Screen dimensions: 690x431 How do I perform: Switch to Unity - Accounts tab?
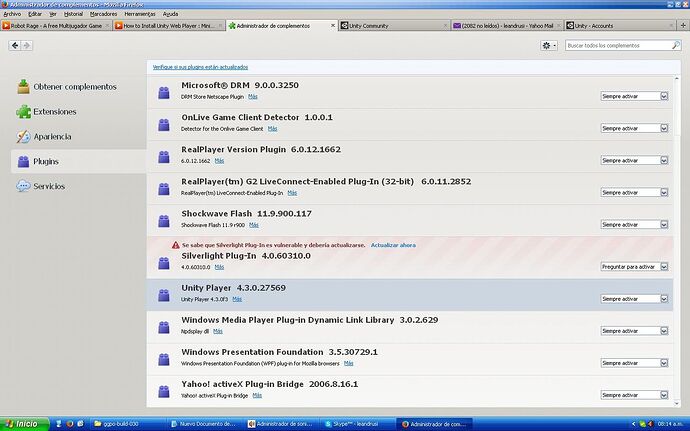pos(620,26)
